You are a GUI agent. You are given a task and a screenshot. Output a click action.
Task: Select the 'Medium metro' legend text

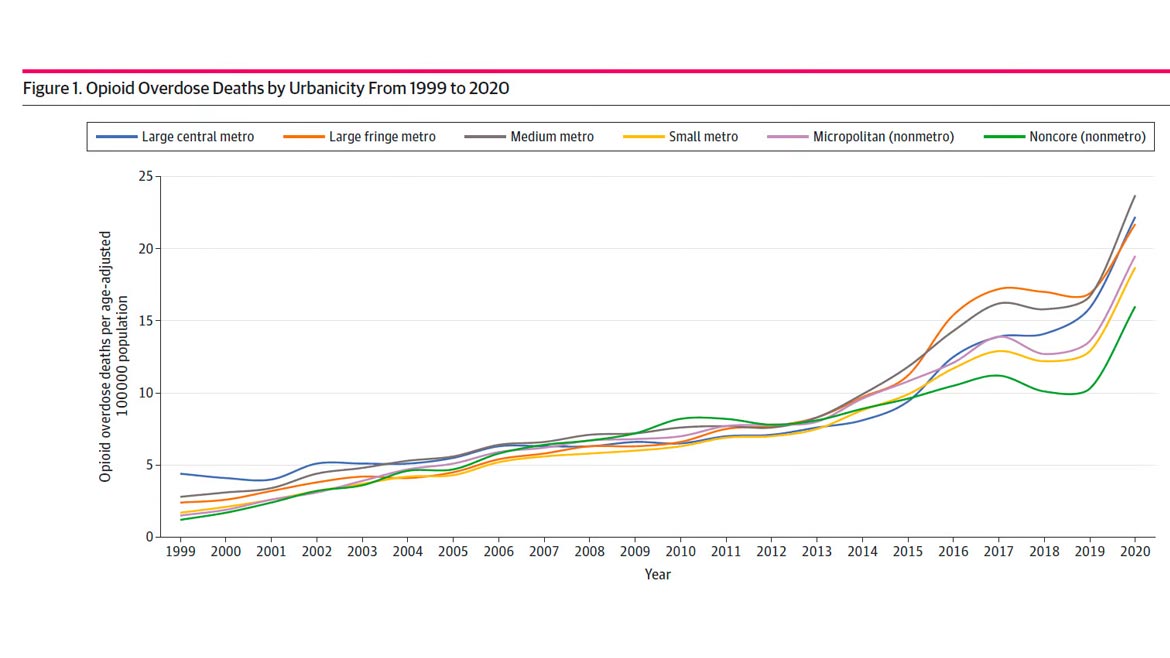point(552,137)
